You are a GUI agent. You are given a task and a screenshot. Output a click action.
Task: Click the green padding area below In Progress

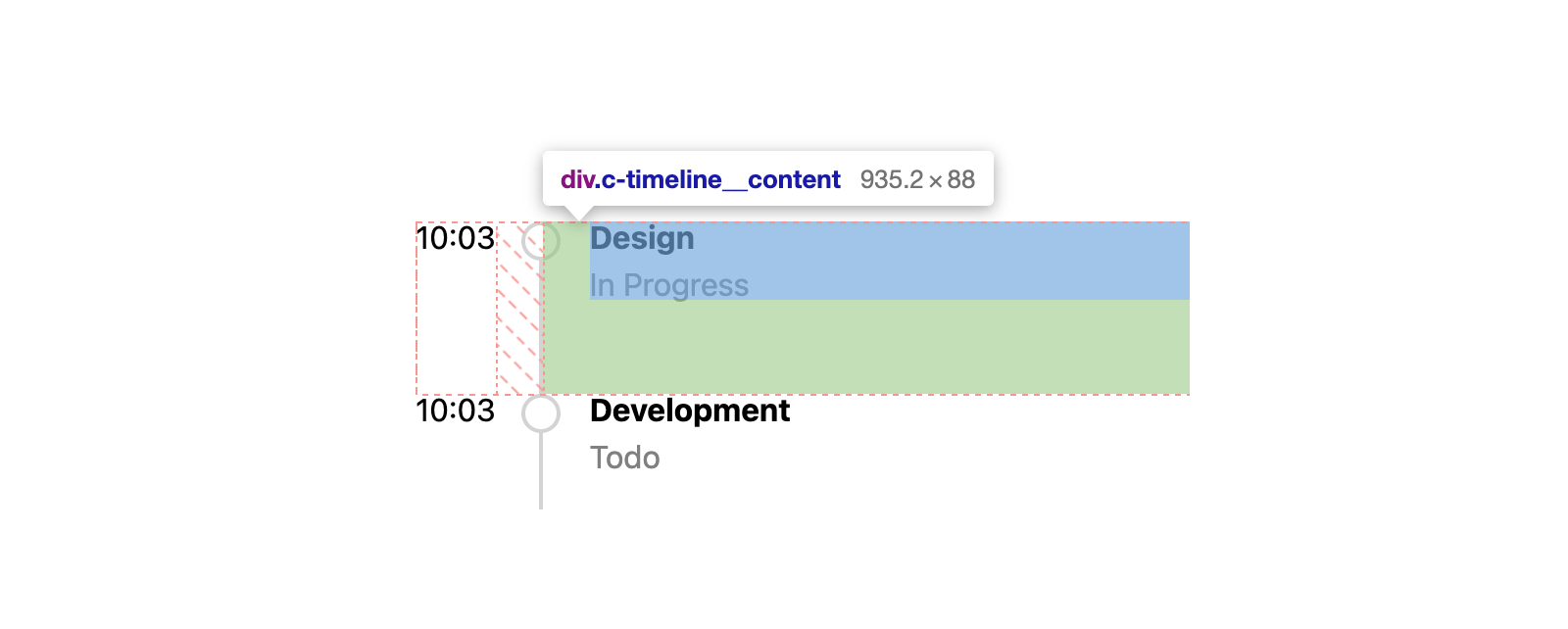click(x=862, y=347)
